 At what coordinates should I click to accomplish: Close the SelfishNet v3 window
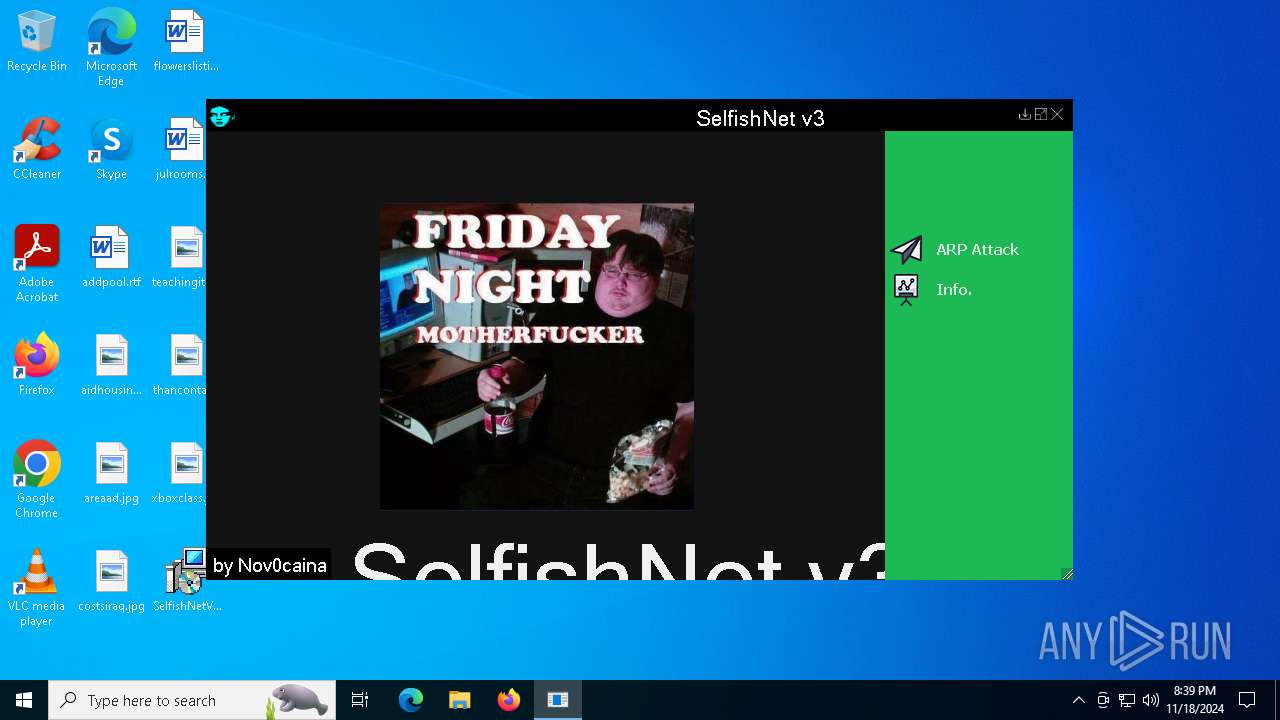[1057, 114]
